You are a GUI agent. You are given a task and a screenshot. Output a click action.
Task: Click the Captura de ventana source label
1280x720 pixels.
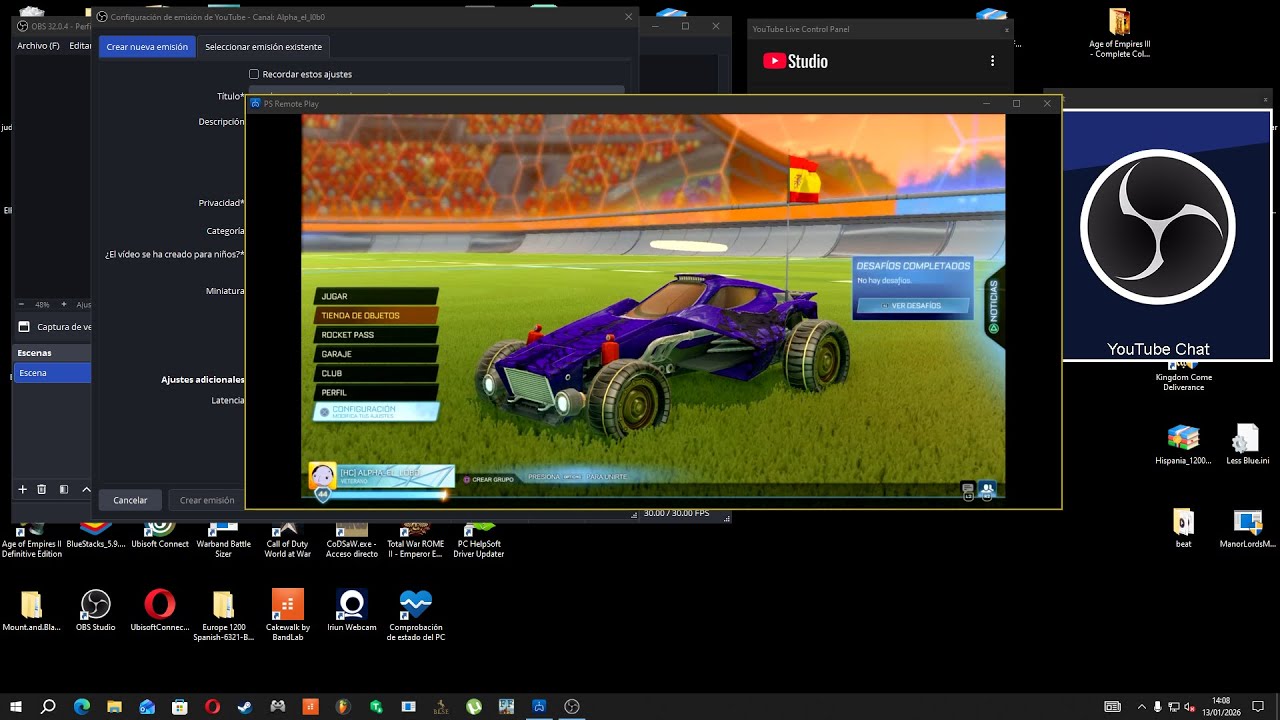coord(64,327)
